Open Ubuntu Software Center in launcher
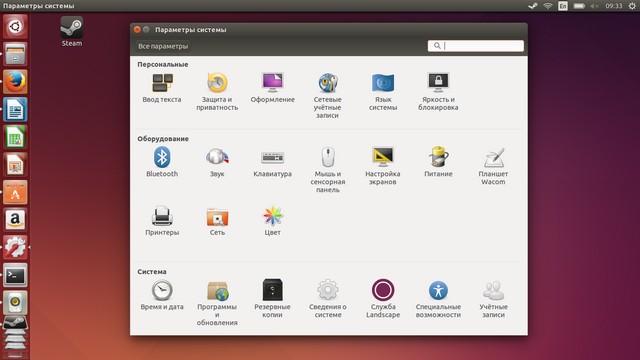The width and height of the screenshot is (640, 360). coord(15,192)
